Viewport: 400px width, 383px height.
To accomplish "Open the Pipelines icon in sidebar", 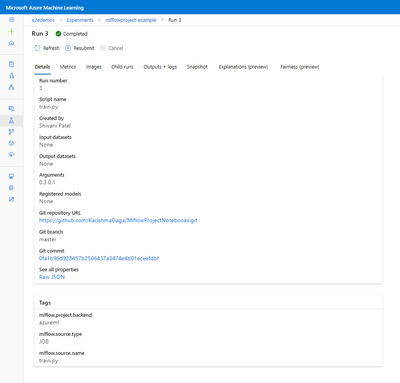I will pyautogui.click(x=12, y=132).
